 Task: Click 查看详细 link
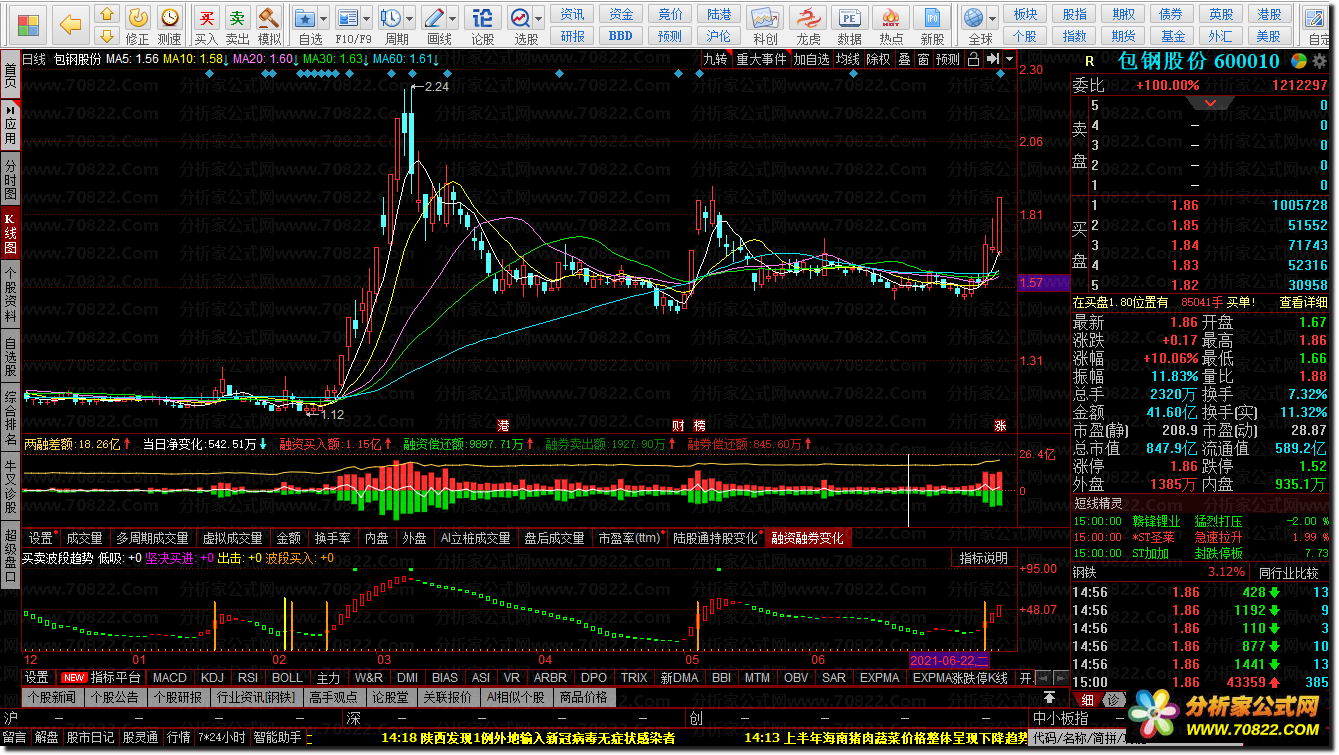pos(1305,301)
